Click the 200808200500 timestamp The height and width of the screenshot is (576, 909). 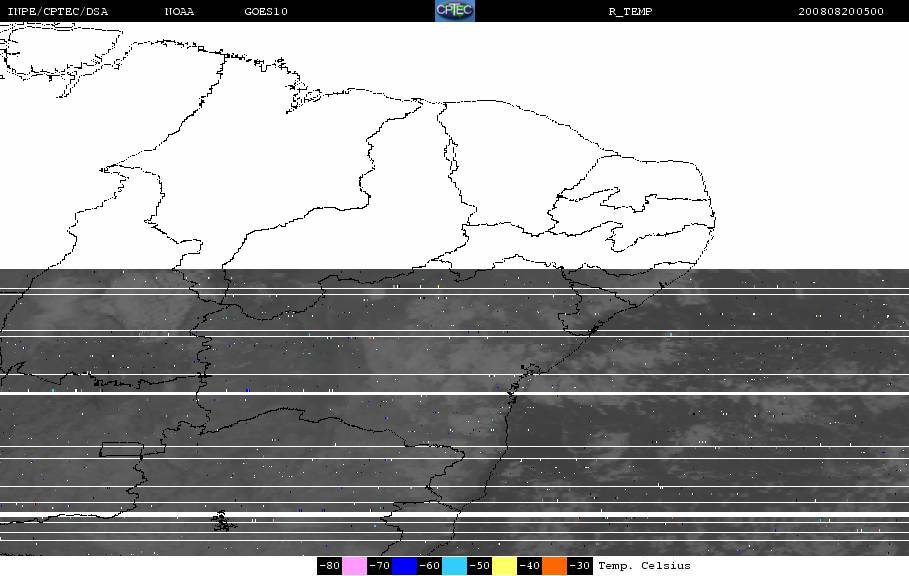(841, 12)
